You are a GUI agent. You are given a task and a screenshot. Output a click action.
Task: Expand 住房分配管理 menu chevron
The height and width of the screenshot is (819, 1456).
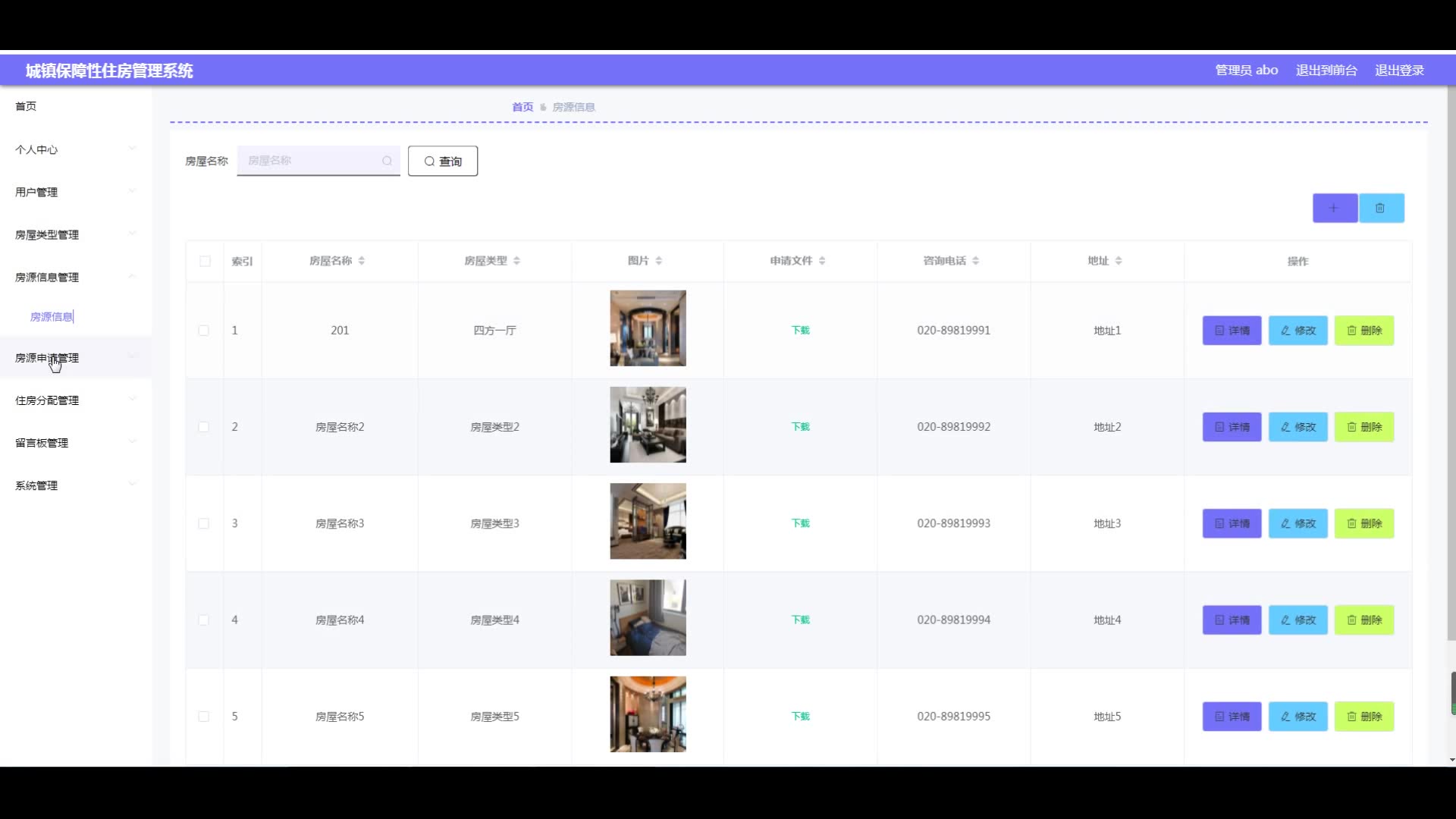132,399
